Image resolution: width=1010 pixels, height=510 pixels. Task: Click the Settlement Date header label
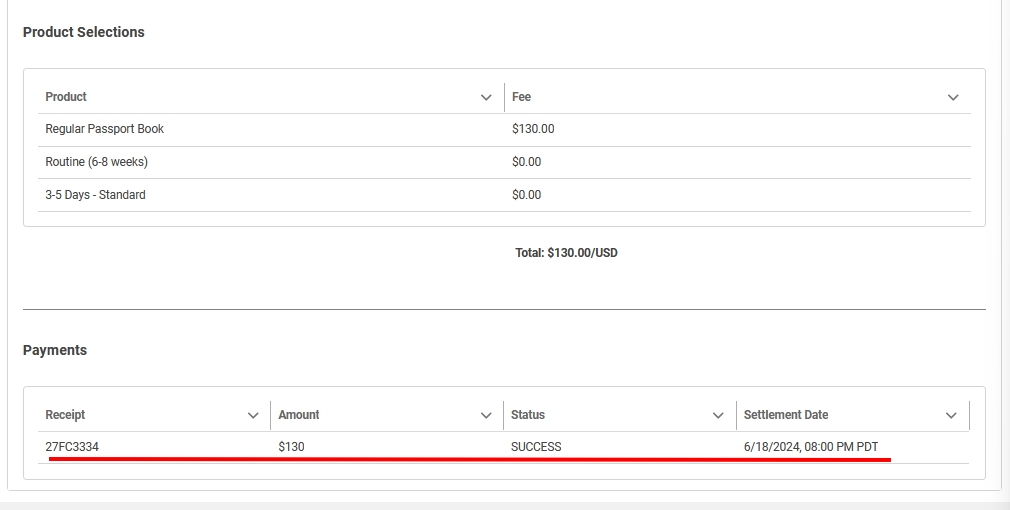click(786, 415)
